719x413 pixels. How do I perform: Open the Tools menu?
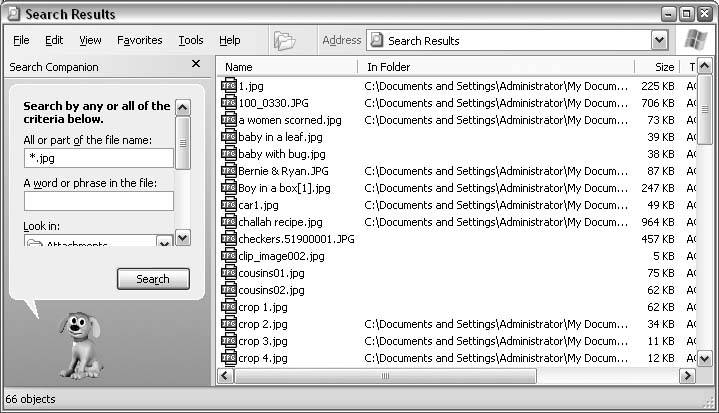(x=190, y=41)
